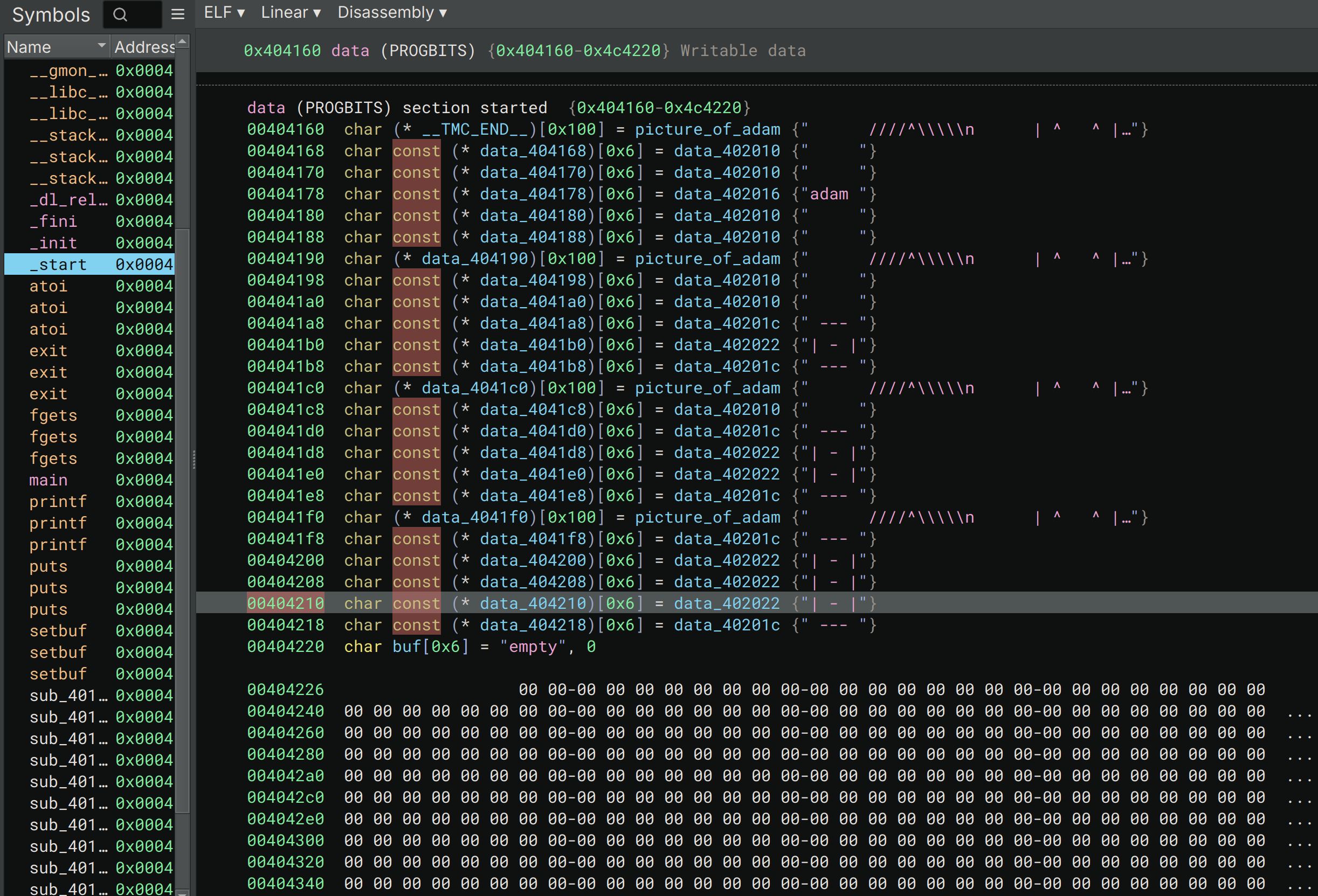1318x896 pixels.
Task: Click the sort arrow on the Name column
Action: pos(102,46)
